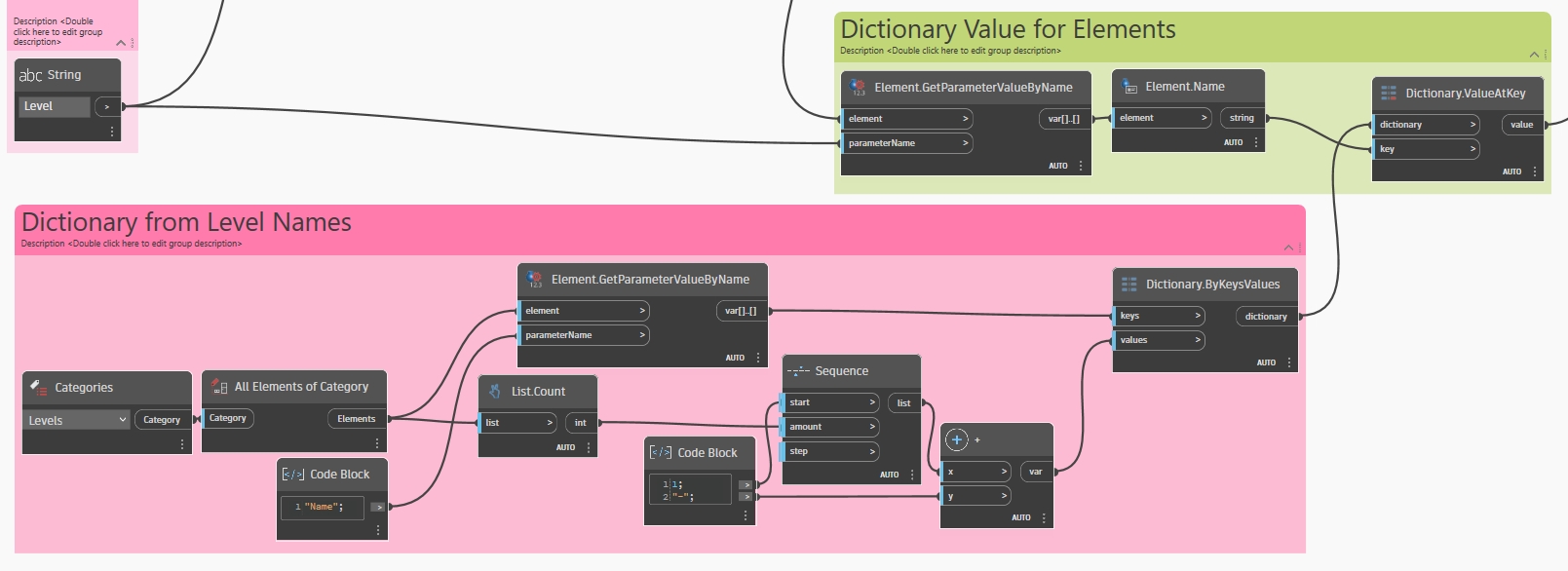The width and height of the screenshot is (1568, 571).
Task: Click the All Elements of Category node icon
Action: tap(219, 387)
